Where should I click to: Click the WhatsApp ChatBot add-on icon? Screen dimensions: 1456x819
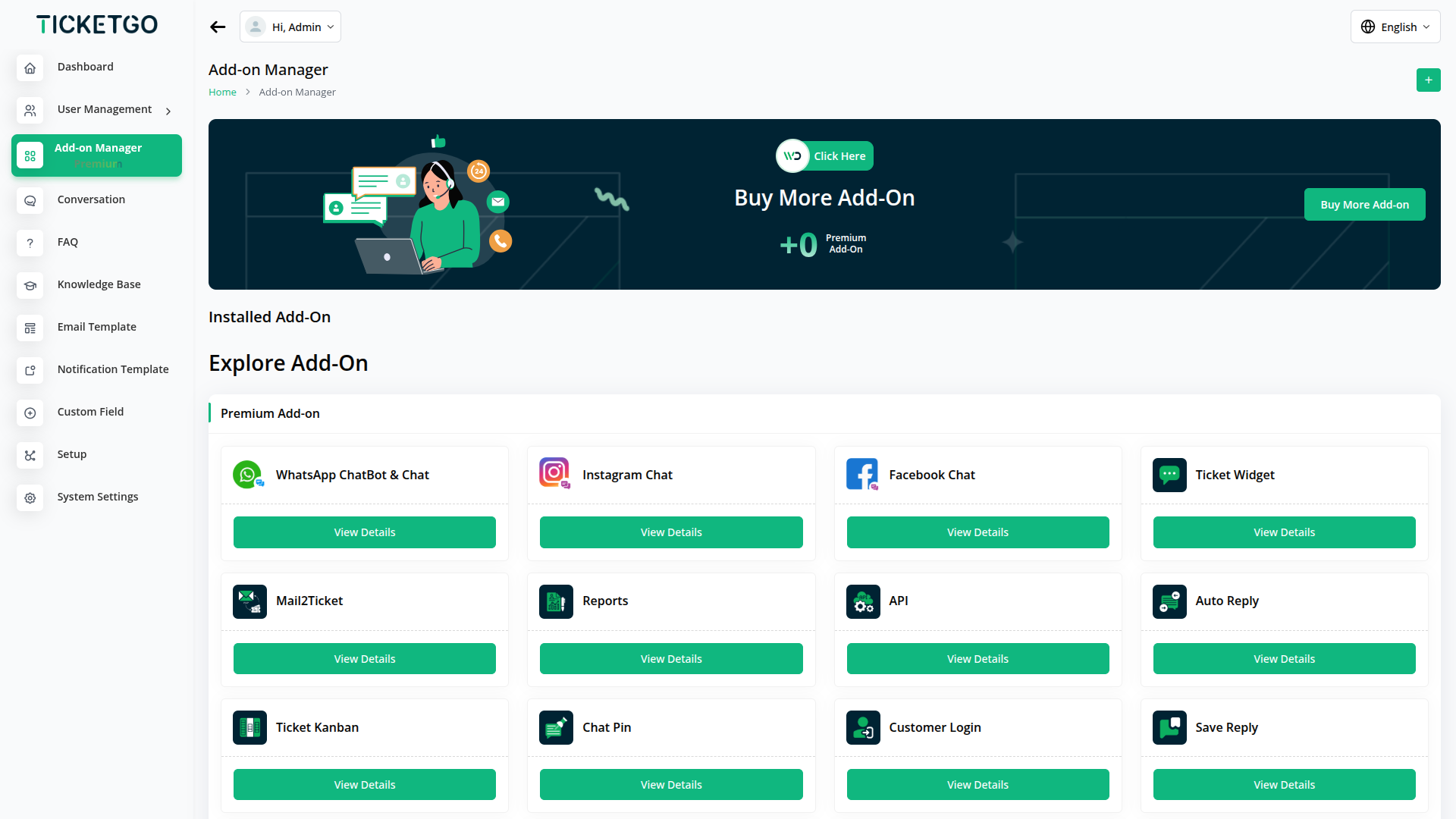pyautogui.click(x=248, y=475)
